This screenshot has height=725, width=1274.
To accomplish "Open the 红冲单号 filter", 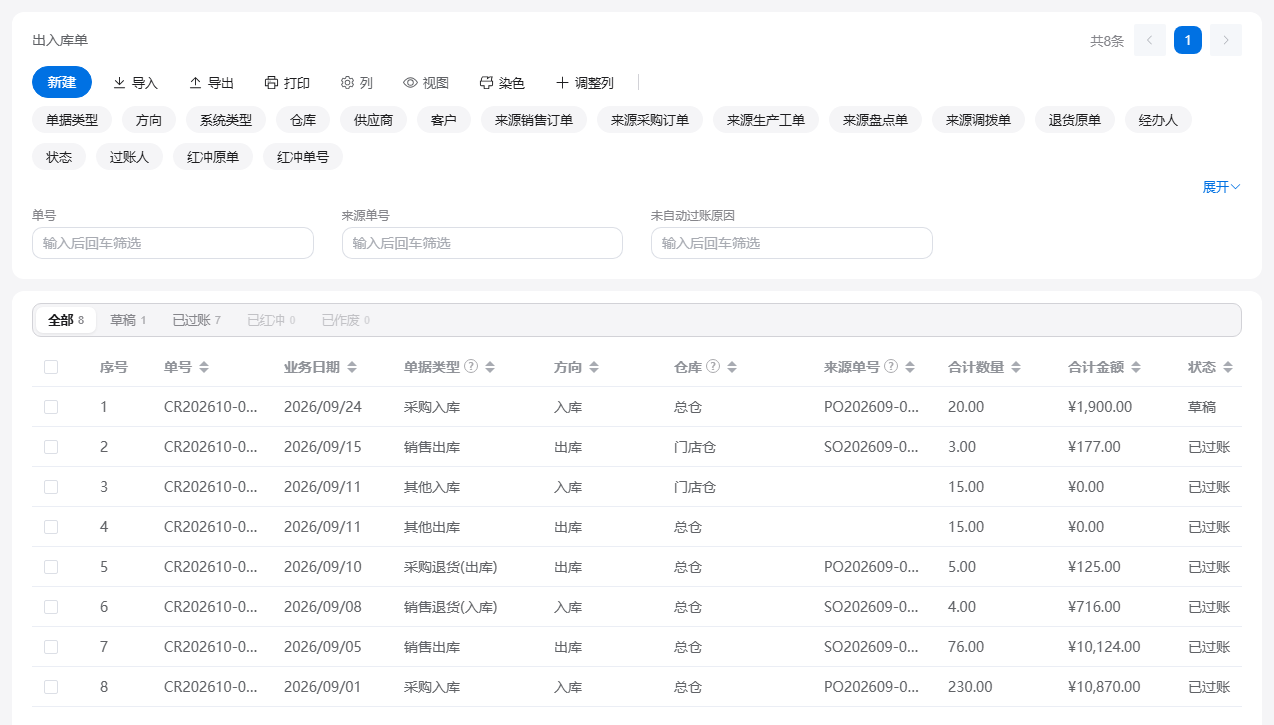I will 303,157.
